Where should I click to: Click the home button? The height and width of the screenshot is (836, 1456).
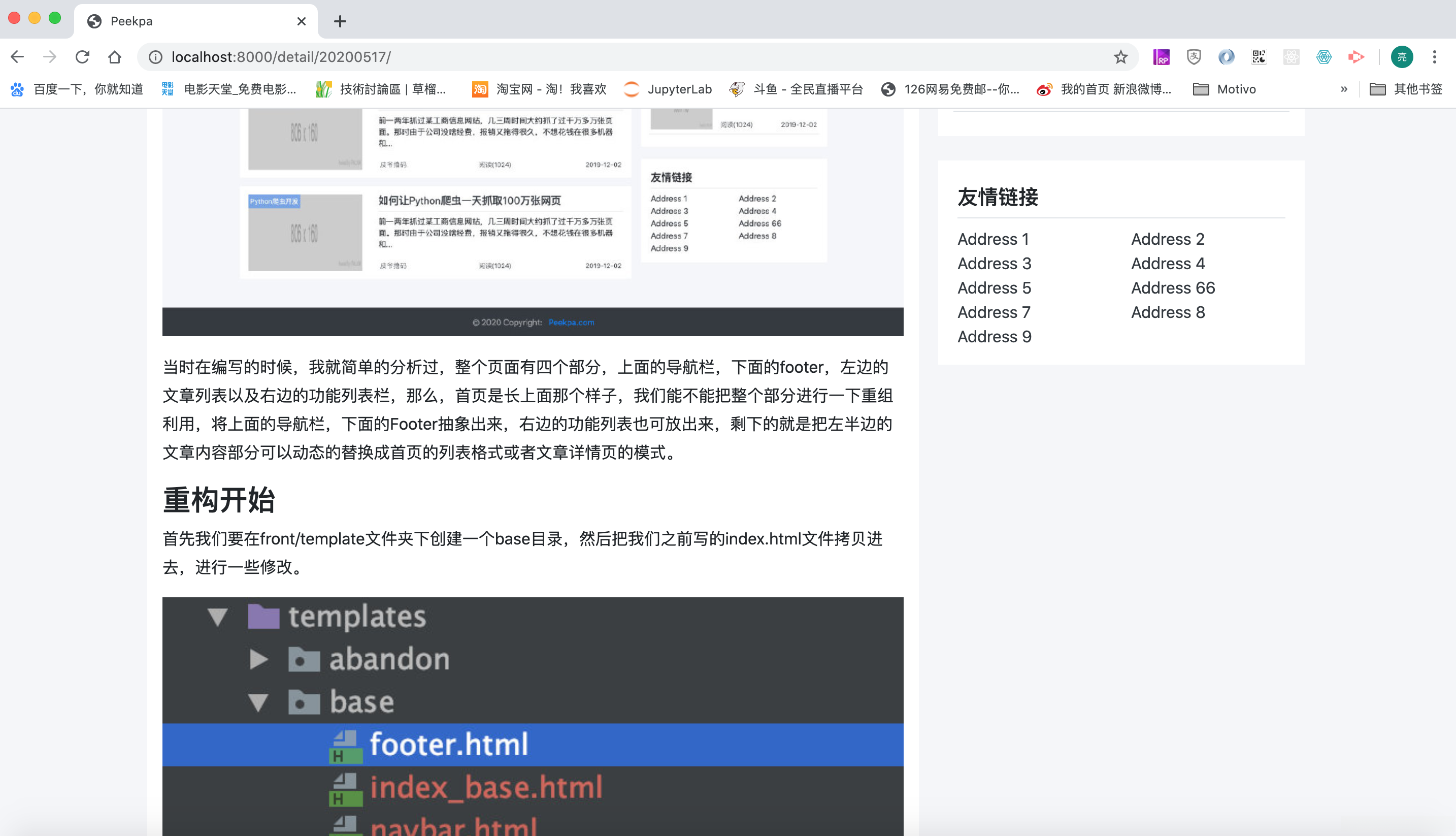coord(115,56)
